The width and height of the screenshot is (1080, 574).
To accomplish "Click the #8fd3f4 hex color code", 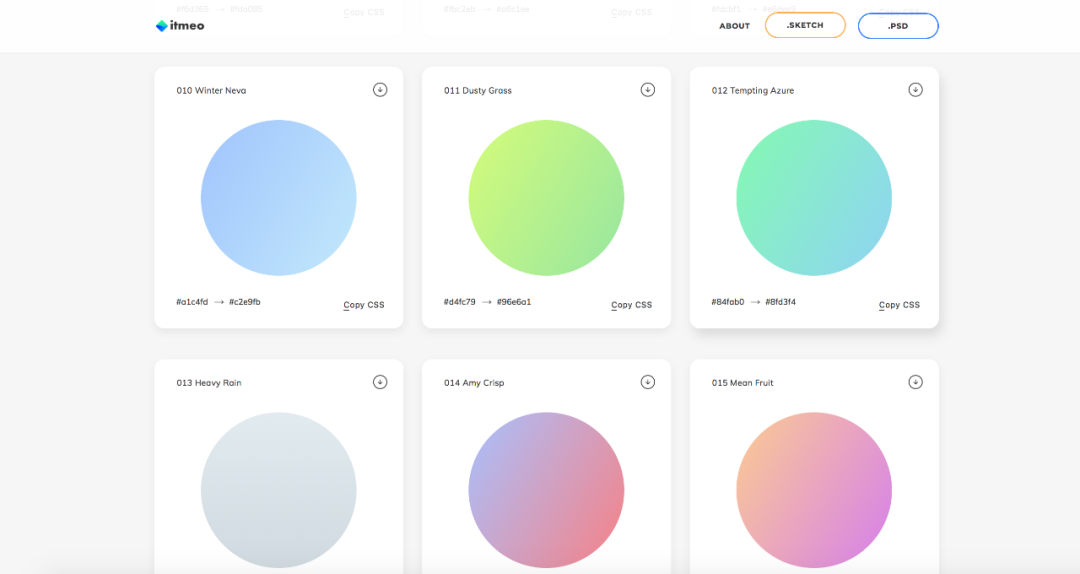I will [780, 302].
